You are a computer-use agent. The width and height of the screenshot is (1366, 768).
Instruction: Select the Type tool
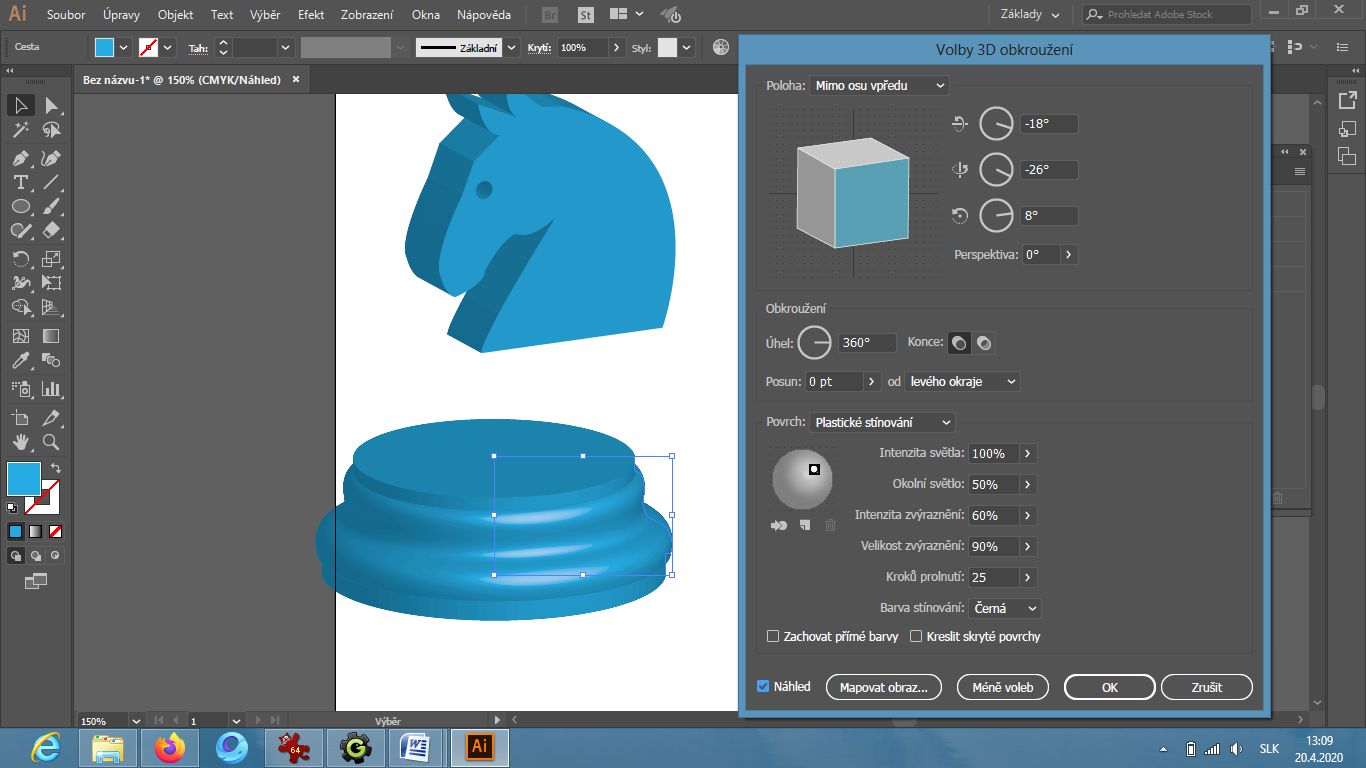[x=20, y=182]
